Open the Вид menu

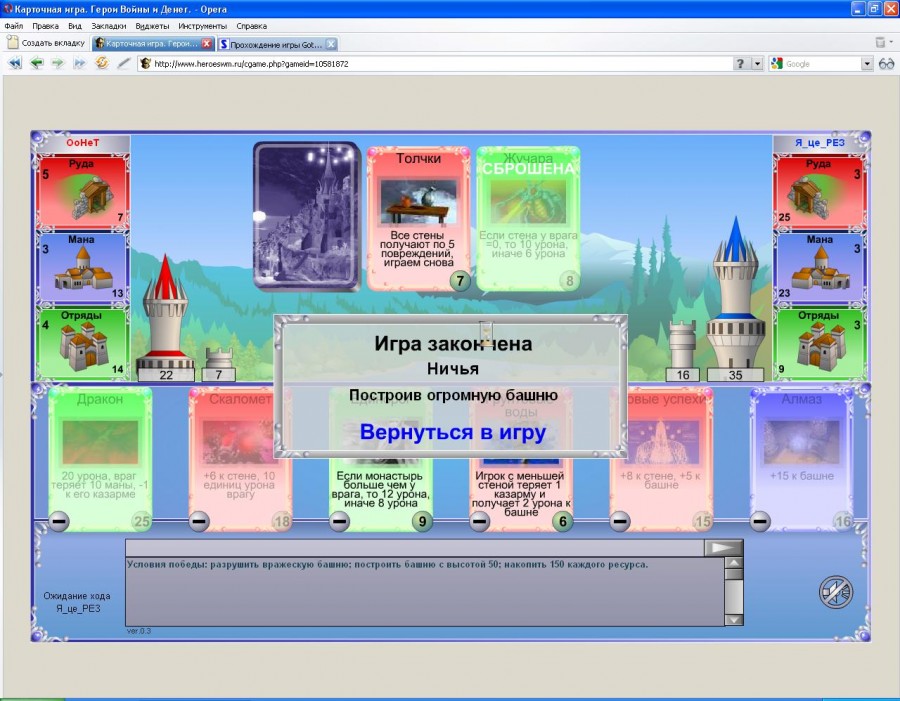tap(75, 26)
